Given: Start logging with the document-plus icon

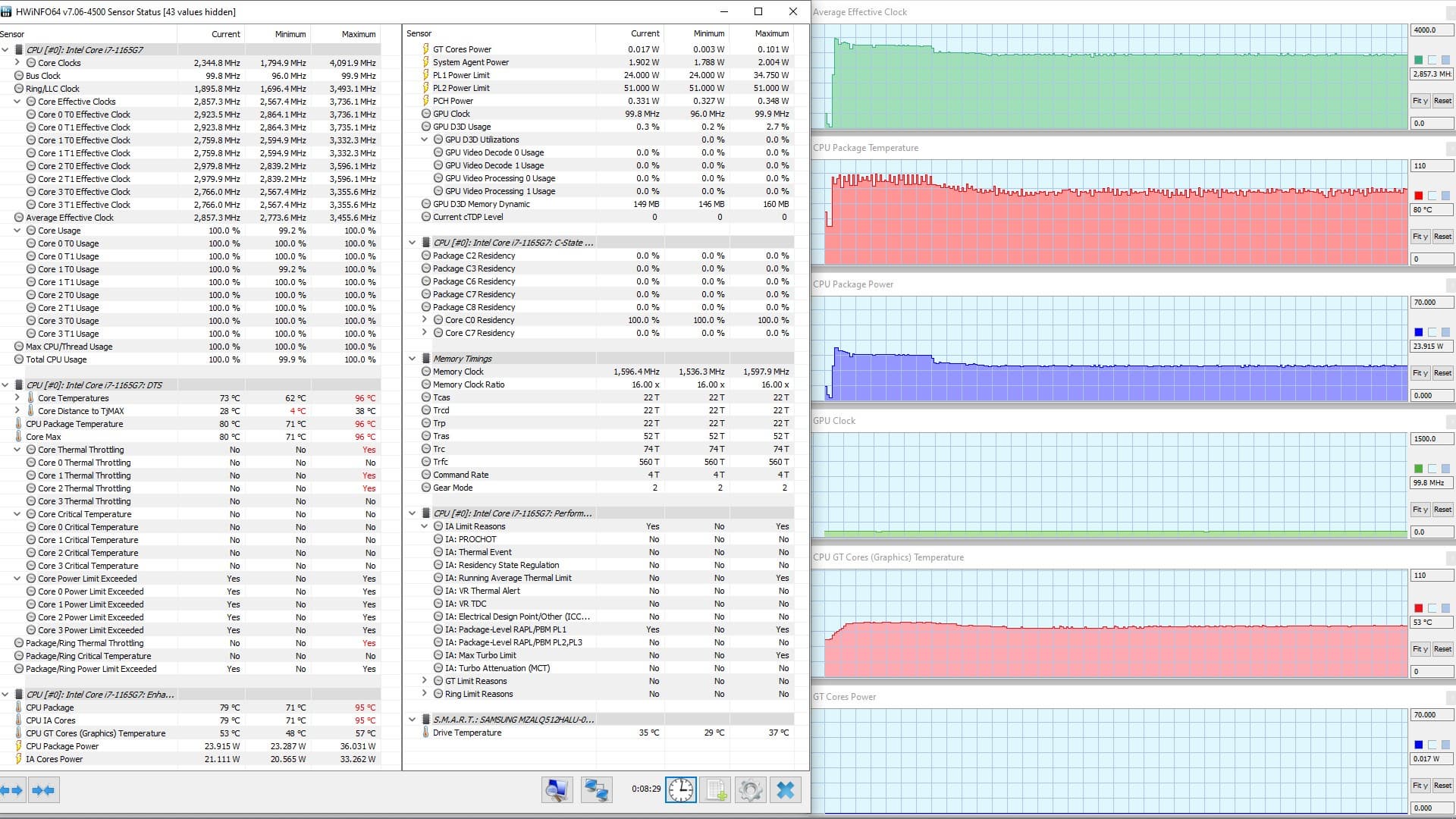Looking at the screenshot, I should [716, 790].
